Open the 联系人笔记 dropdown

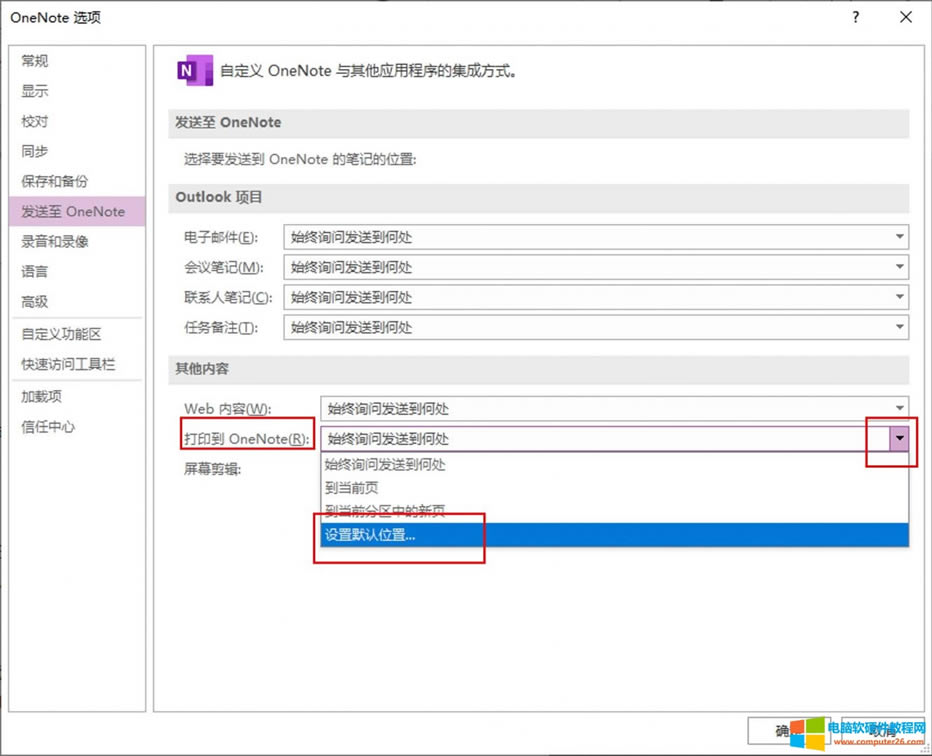pos(899,297)
